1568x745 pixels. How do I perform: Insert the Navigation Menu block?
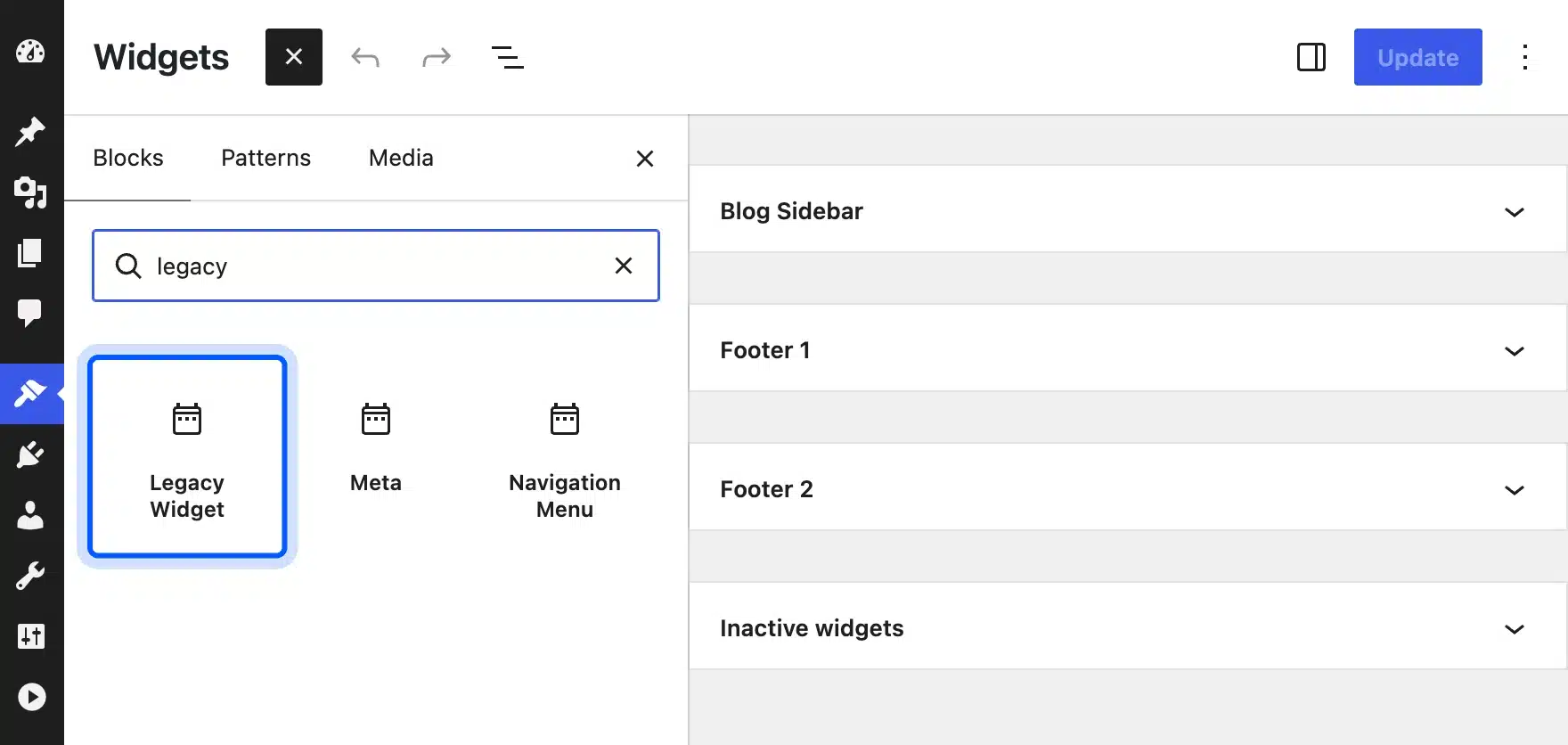(565, 456)
